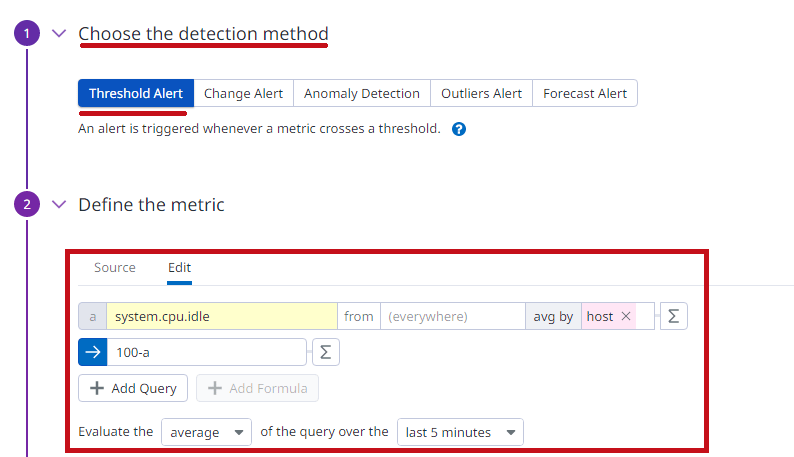The image size is (794, 457).
Task: Select Change Alert detection method
Action: coord(244,93)
